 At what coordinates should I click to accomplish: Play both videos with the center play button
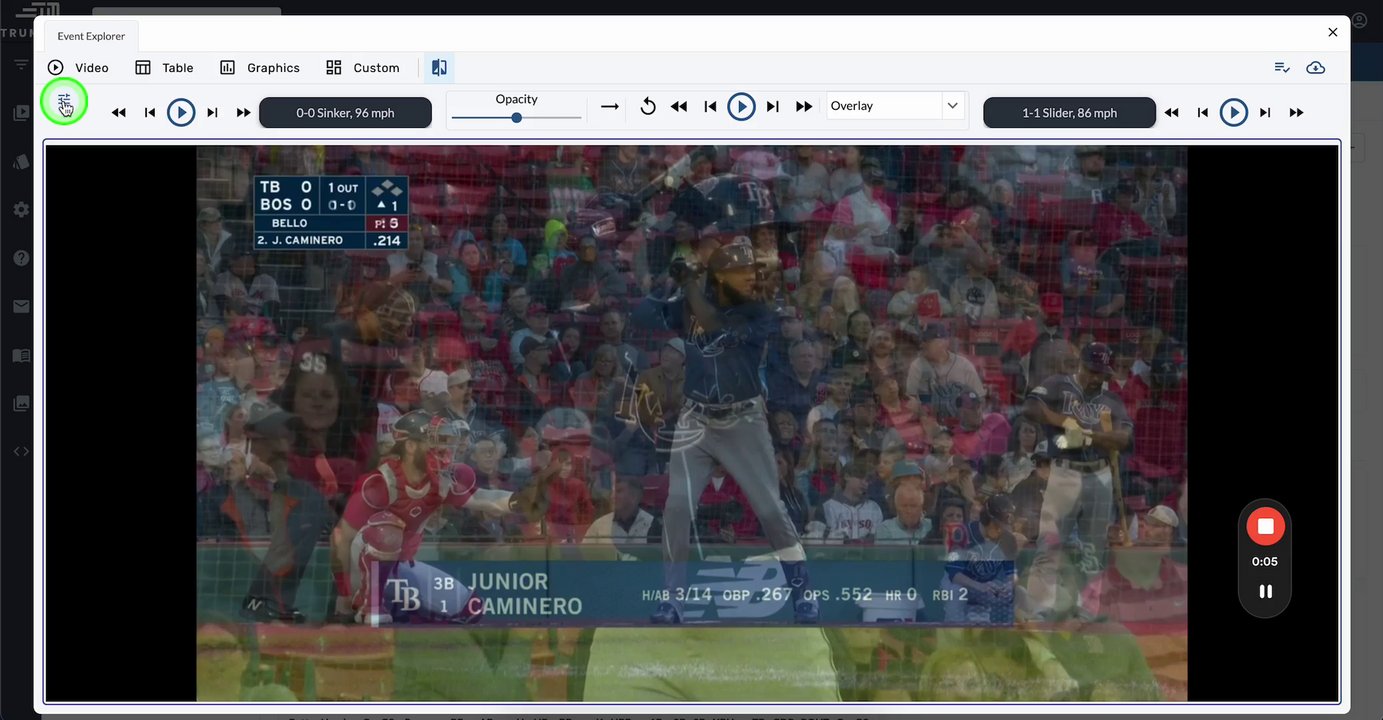coord(741,106)
